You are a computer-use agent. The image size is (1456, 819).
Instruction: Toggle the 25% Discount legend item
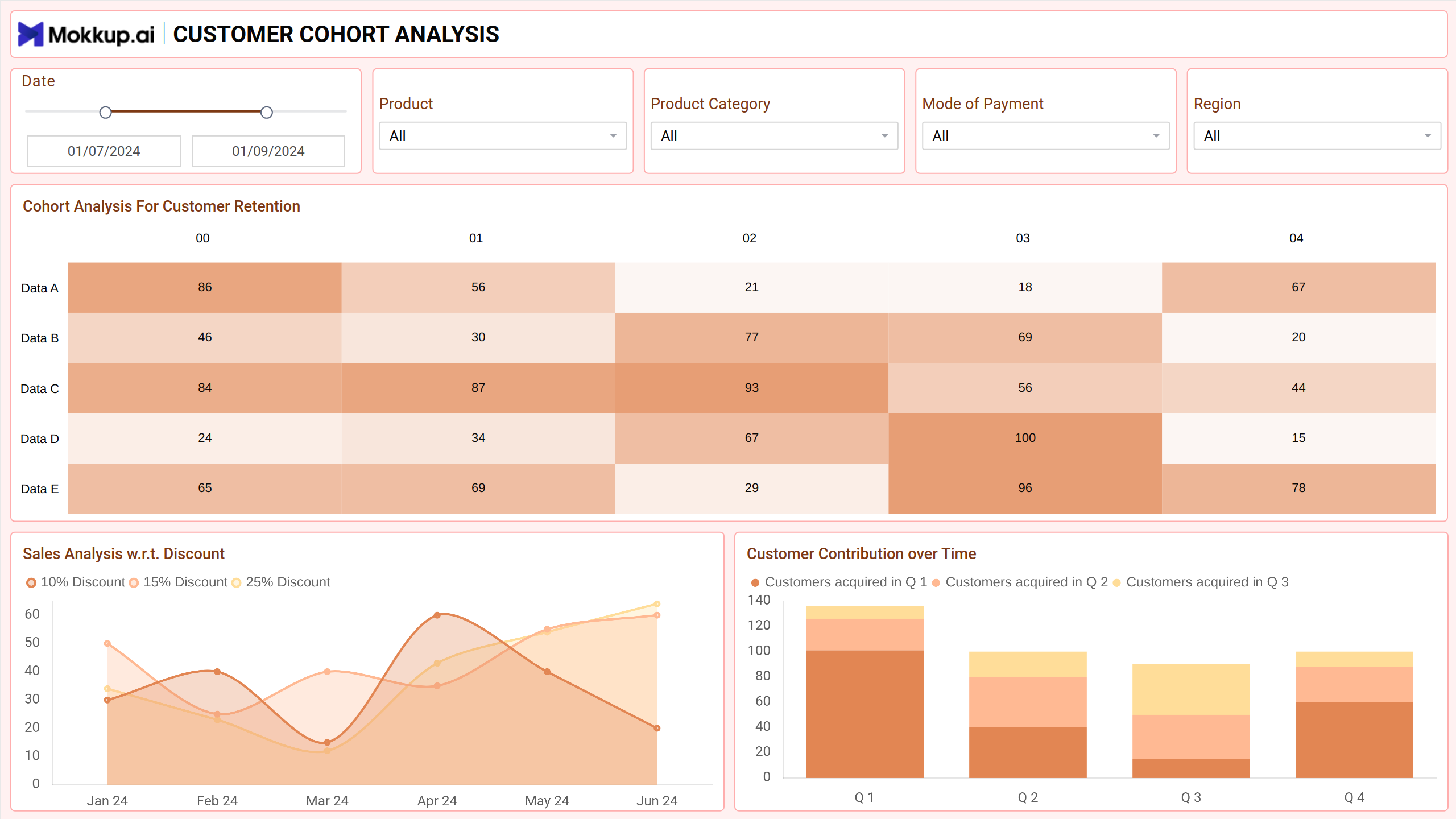(281, 582)
